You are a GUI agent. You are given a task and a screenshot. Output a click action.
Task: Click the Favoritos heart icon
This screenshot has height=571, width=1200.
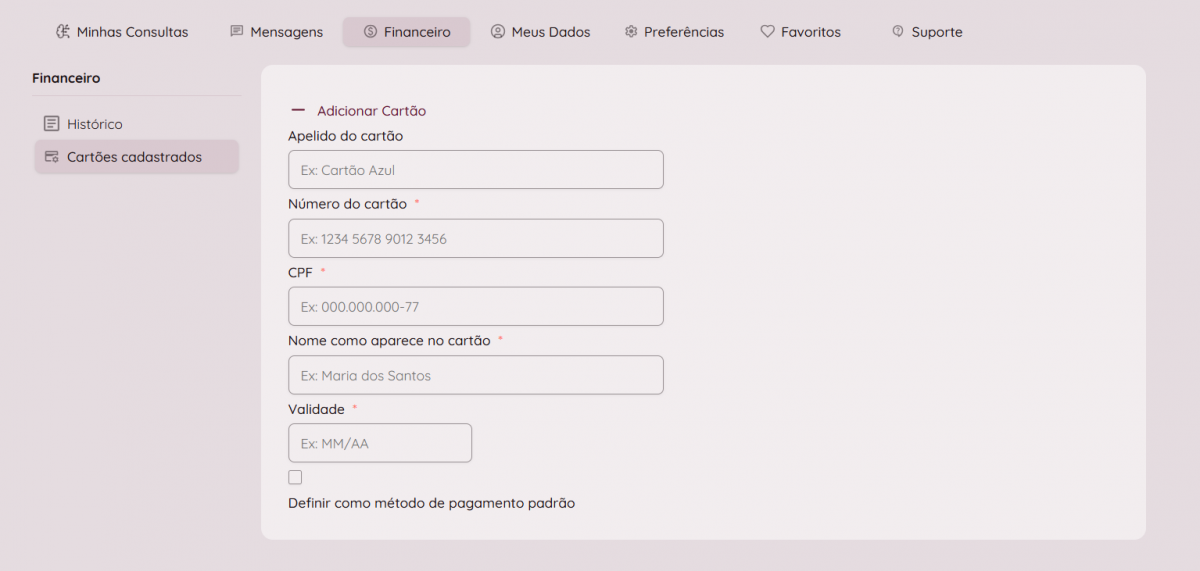click(x=768, y=32)
